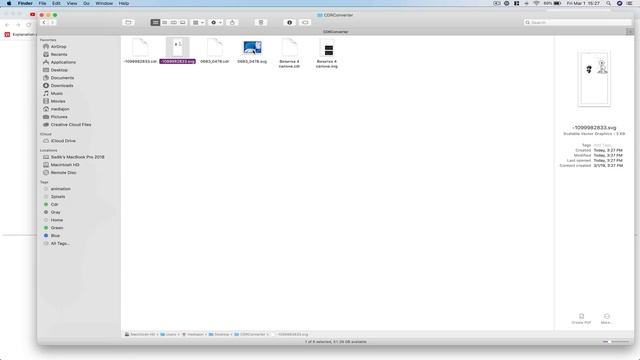Select the last .svg file in the row
Viewport: 640px width, 360px height.
(x=327, y=53)
